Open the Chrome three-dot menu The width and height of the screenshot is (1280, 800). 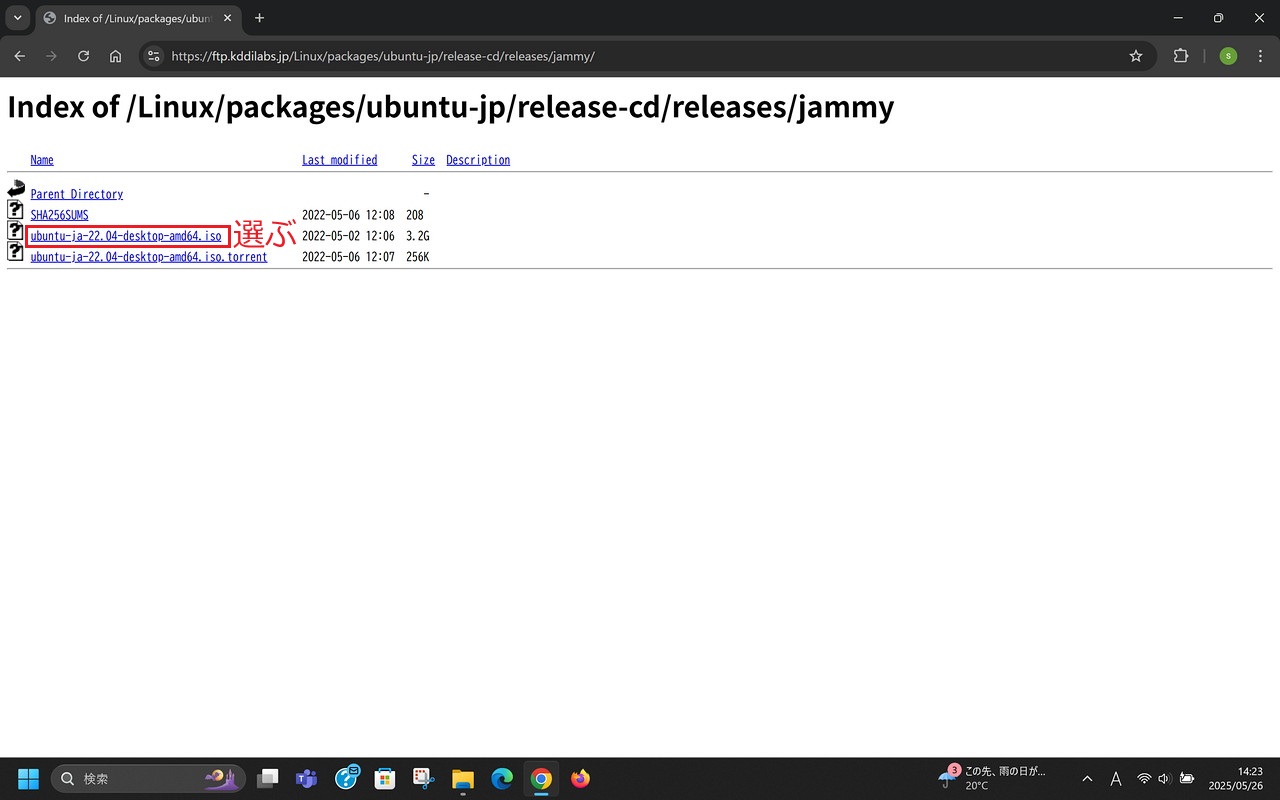pyautogui.click(x=1259, y=56)
